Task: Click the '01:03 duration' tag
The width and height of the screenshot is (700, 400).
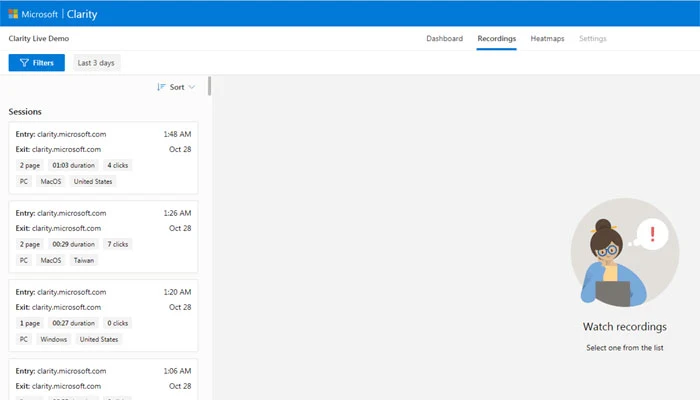Action: pyautogui.click(x=74, y=165)
